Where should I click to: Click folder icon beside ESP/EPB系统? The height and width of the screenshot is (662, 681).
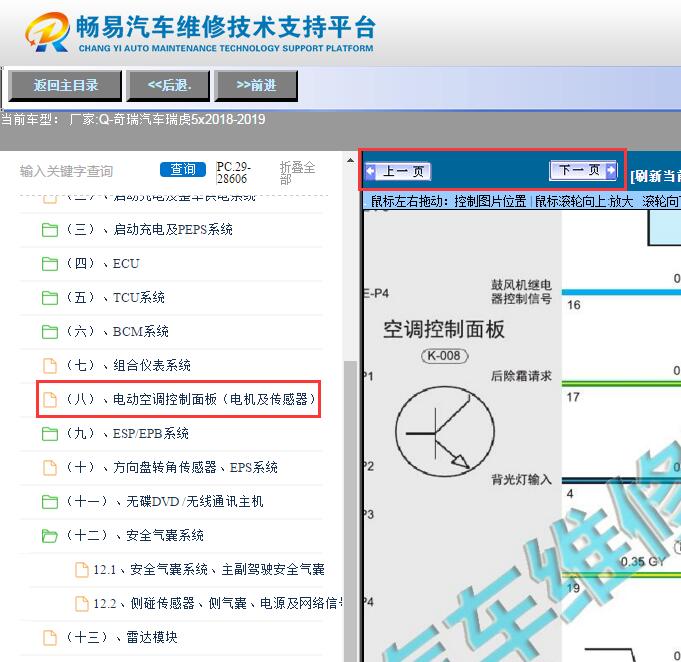[50, 434]
